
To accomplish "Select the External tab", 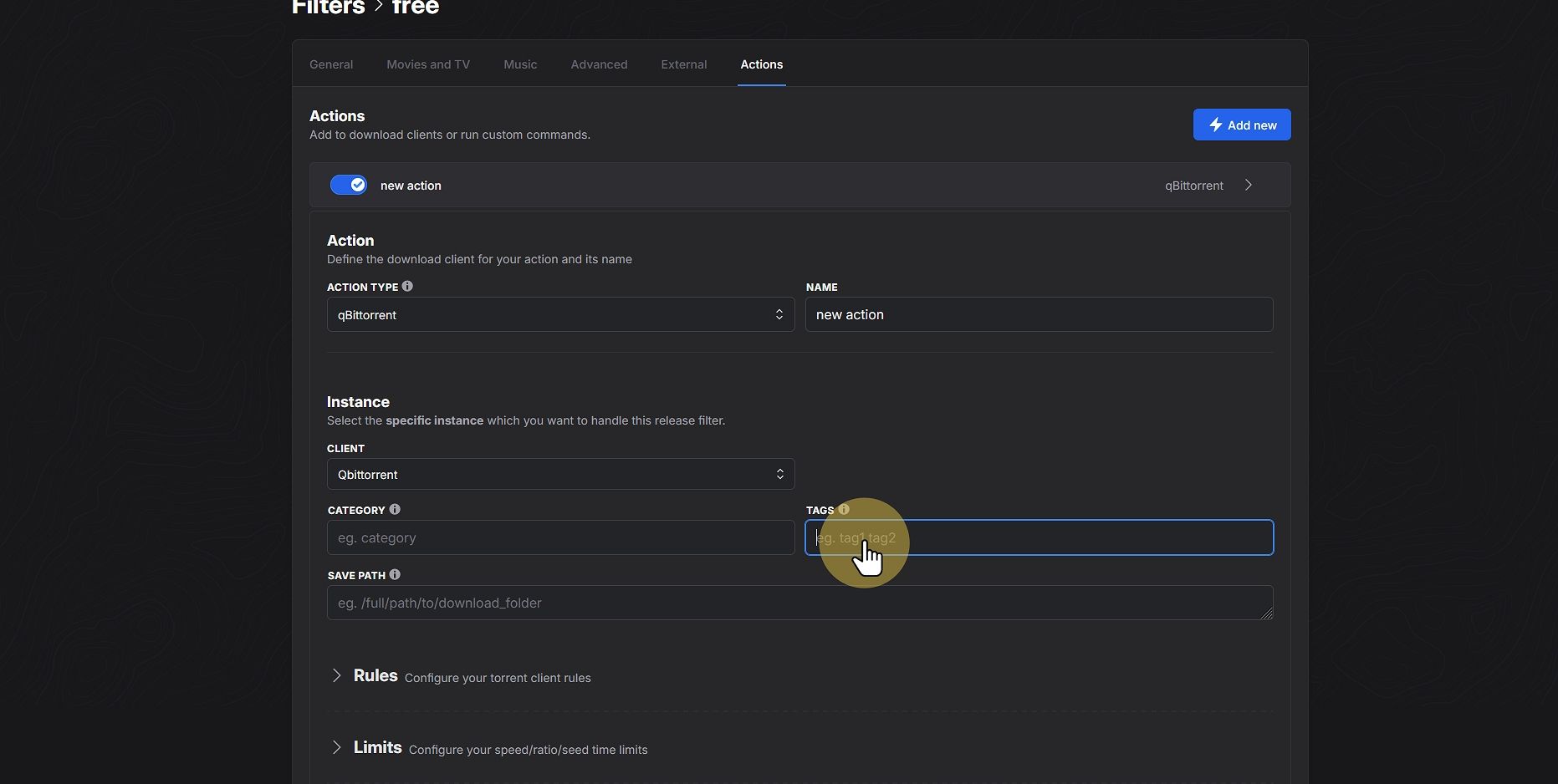I will [x=684, y=64].
